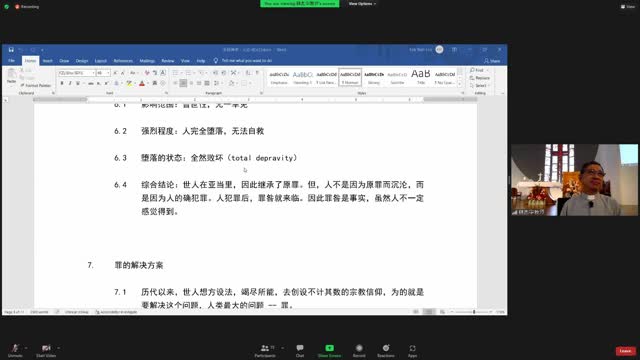The image size is (640, 360).
Task: Apply the Title style
Action: click(421, 78)
